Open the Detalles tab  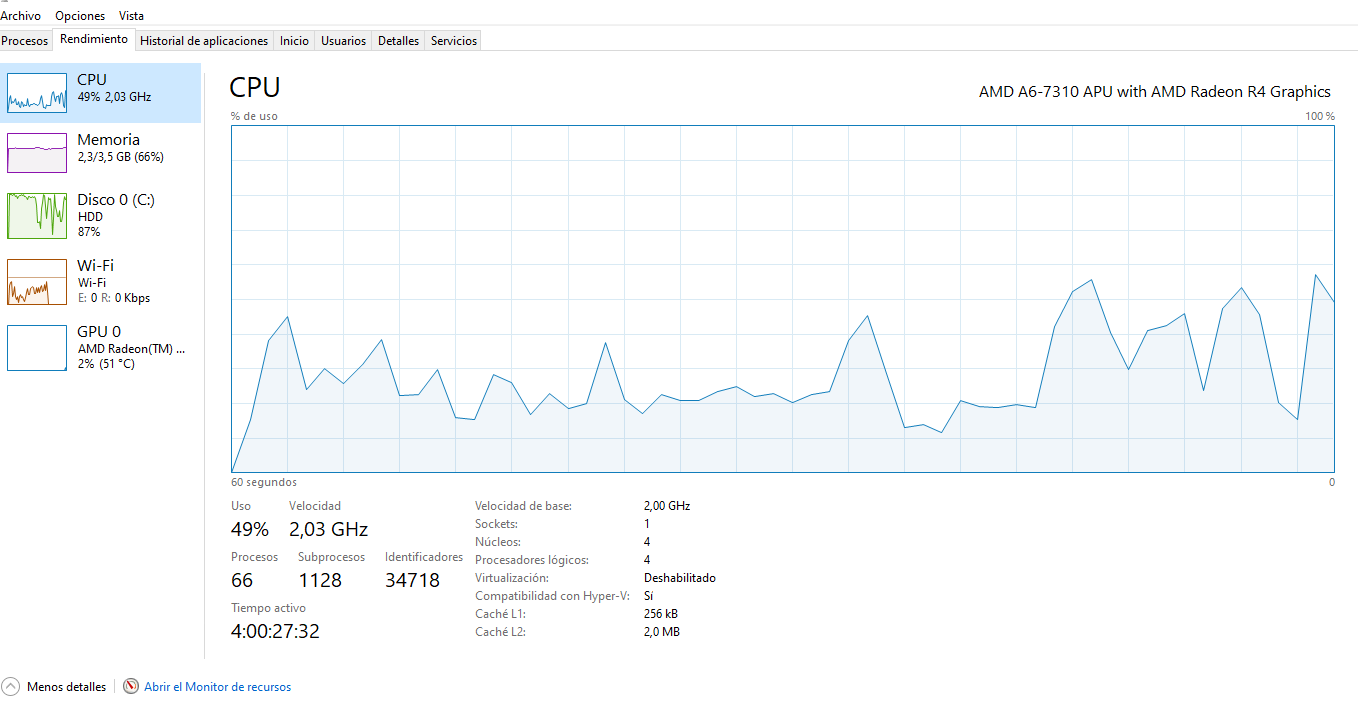click(398, 41)
